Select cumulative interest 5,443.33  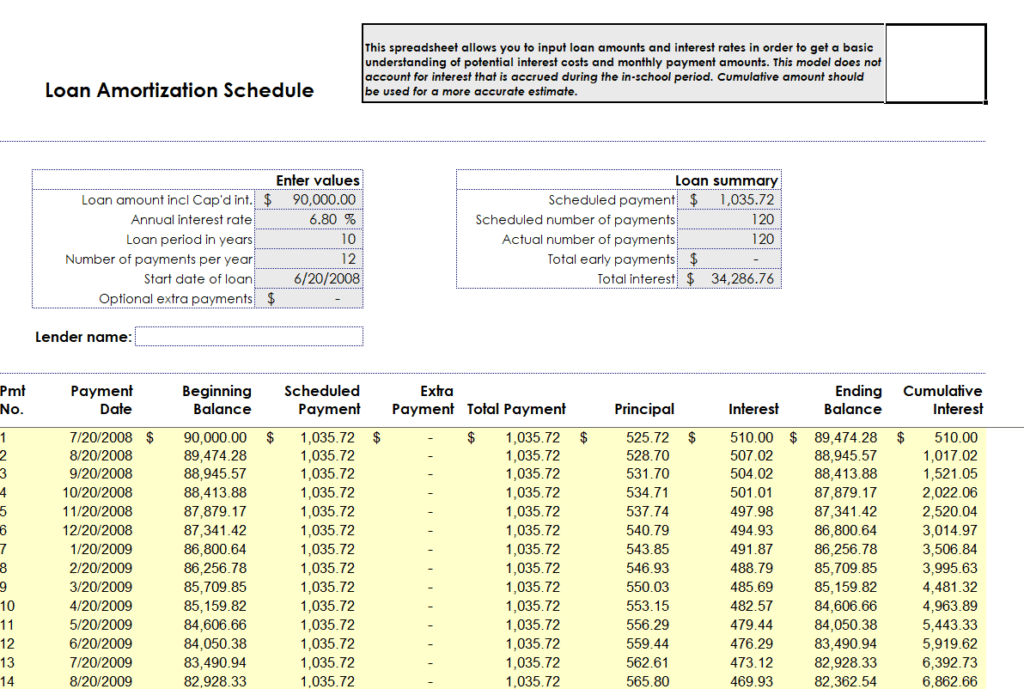point(950,625)
